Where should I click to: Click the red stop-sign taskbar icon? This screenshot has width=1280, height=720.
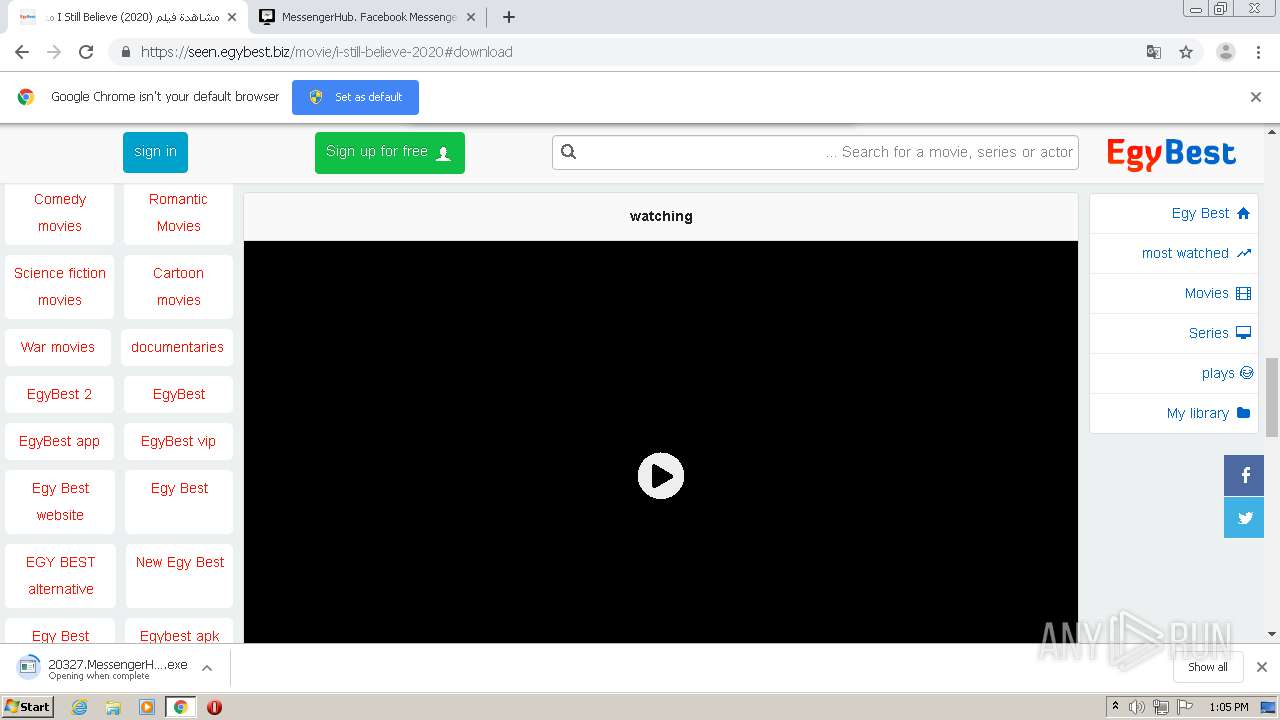click(214, 707)
